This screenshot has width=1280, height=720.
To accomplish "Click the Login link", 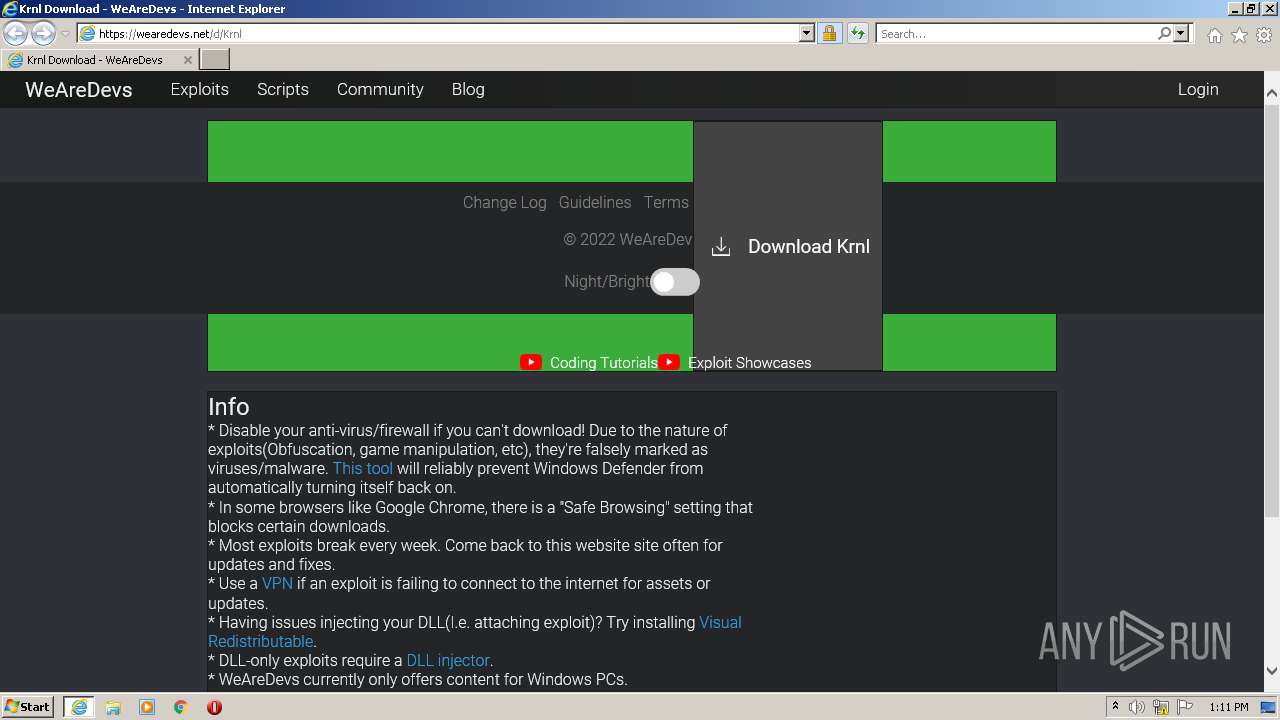I will click(x=1198, y=89).
